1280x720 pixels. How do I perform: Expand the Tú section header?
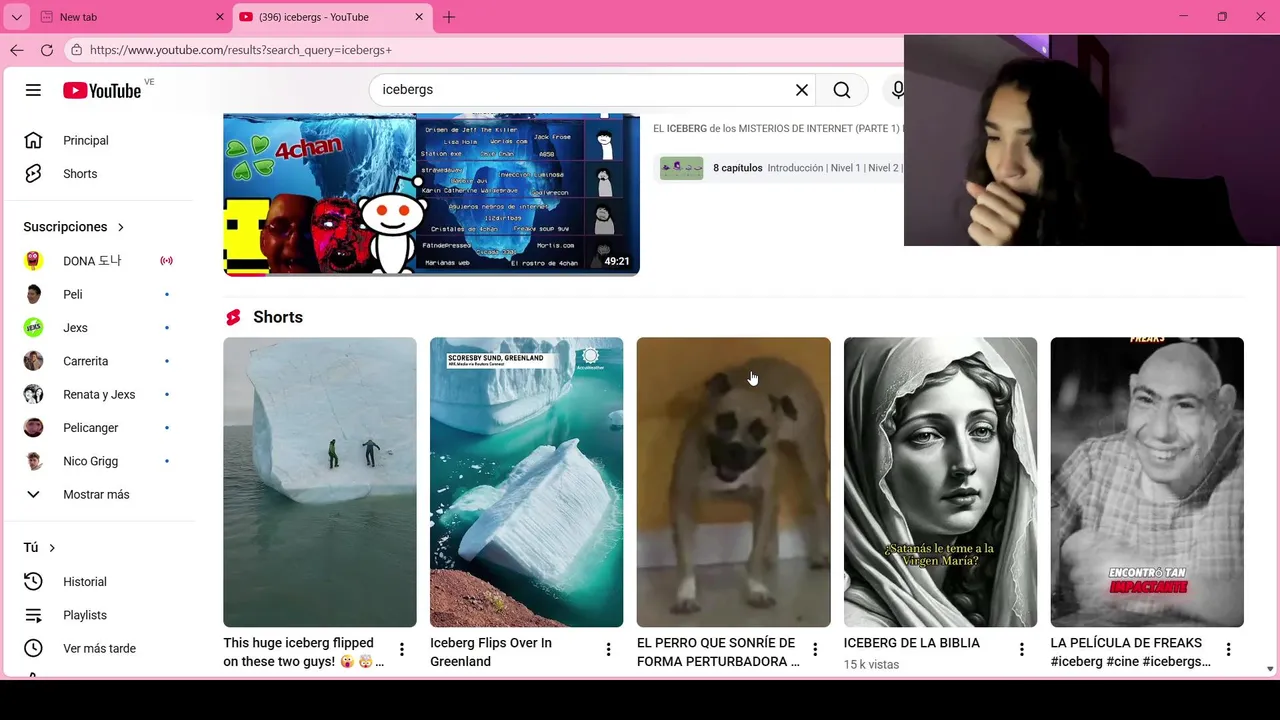[x=40, y=548]
